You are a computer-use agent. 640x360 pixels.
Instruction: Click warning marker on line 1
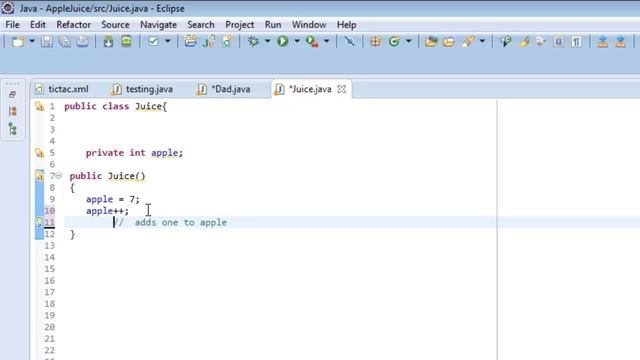[39, 107]
